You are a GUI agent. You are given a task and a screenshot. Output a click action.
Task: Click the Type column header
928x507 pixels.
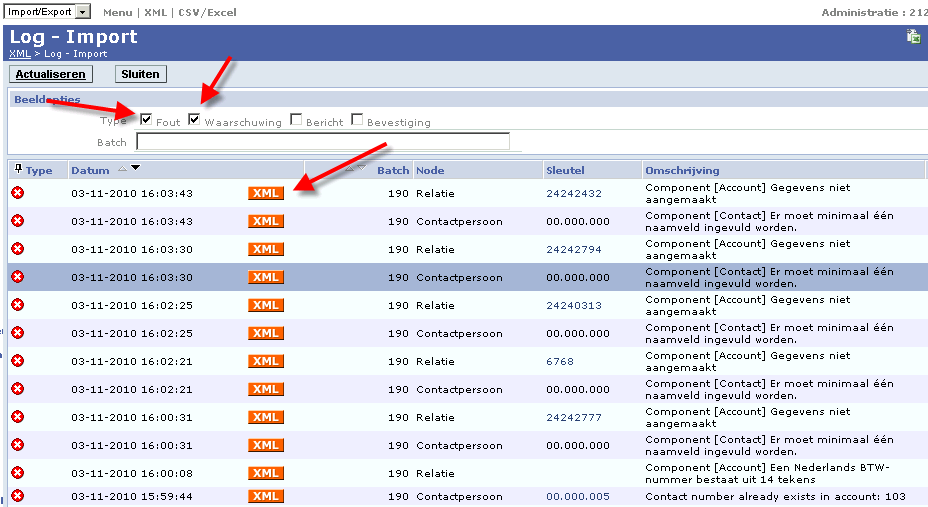(39, 170)
